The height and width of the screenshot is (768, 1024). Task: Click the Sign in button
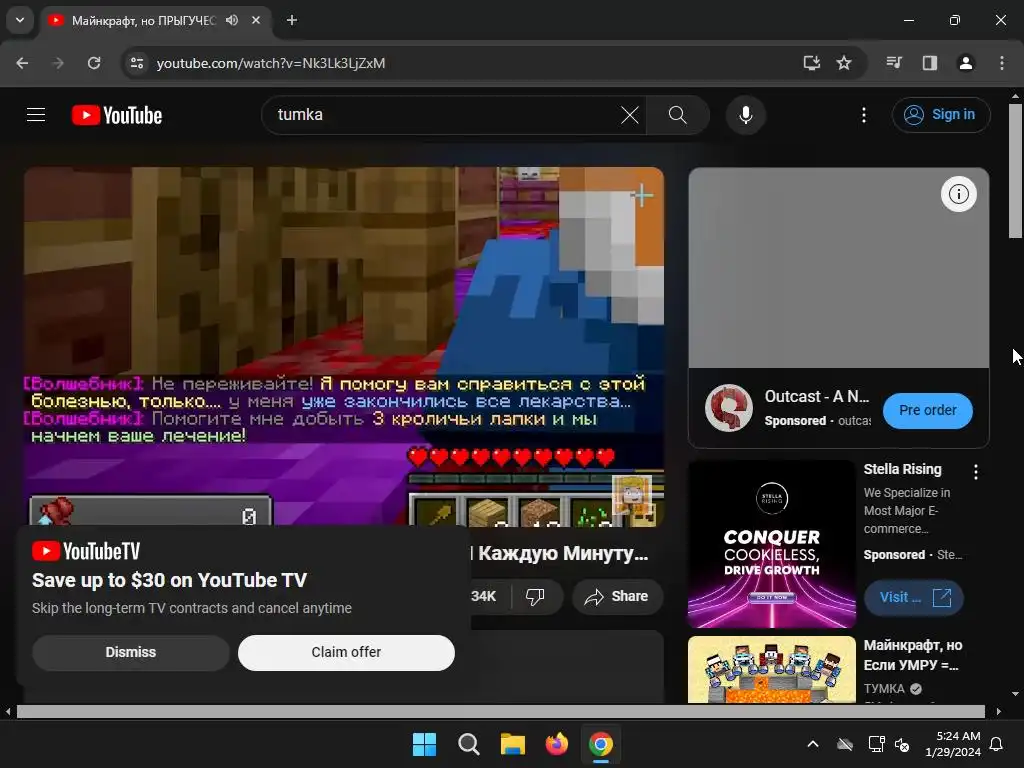tap(940, 115)
